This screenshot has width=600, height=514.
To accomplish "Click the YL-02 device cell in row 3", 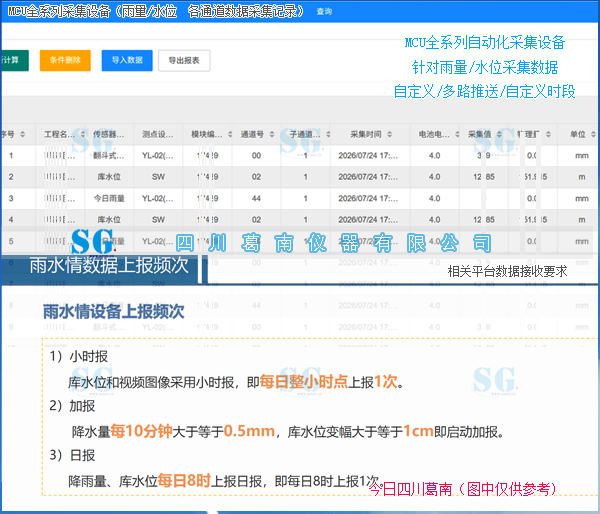I will click(158, 198).
